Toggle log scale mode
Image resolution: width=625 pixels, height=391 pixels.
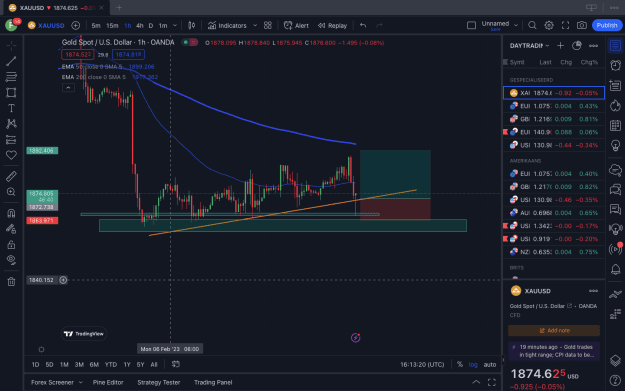(x=473, y=364)
